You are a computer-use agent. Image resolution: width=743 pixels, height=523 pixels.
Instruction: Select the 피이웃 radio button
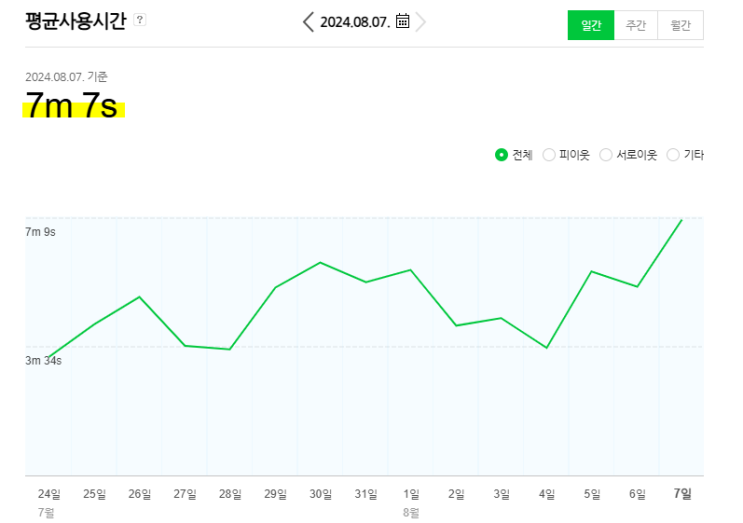pyautogui.click(x=549, y=155)
